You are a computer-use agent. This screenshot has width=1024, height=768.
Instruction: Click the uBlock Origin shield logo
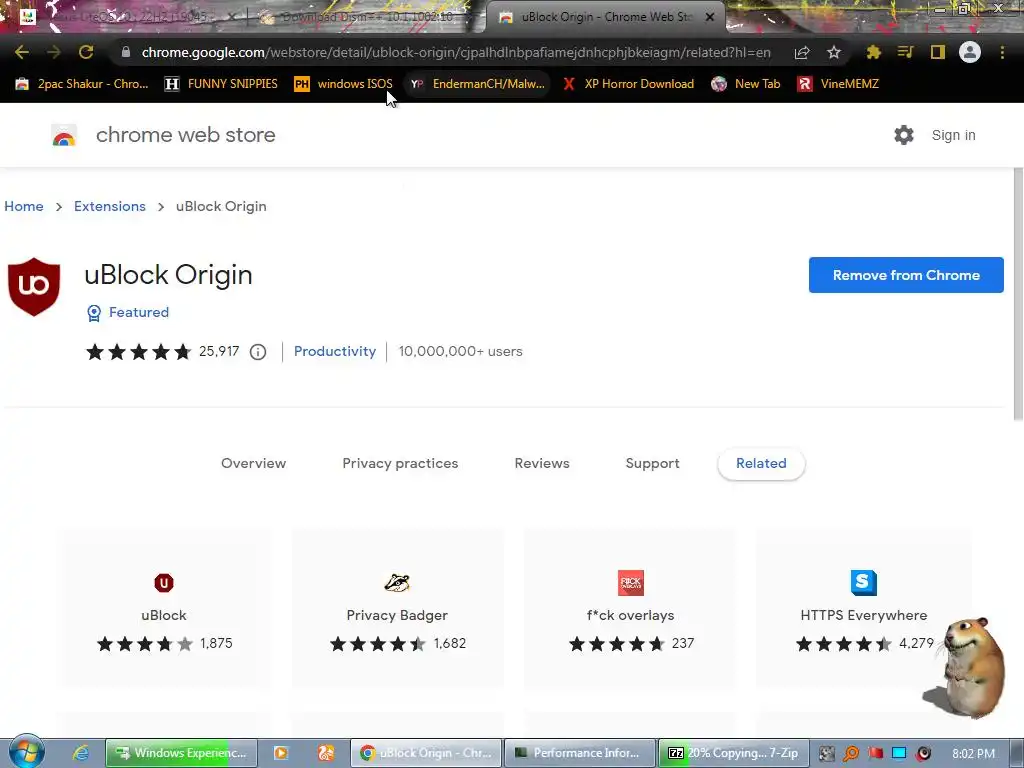[34, 287]
